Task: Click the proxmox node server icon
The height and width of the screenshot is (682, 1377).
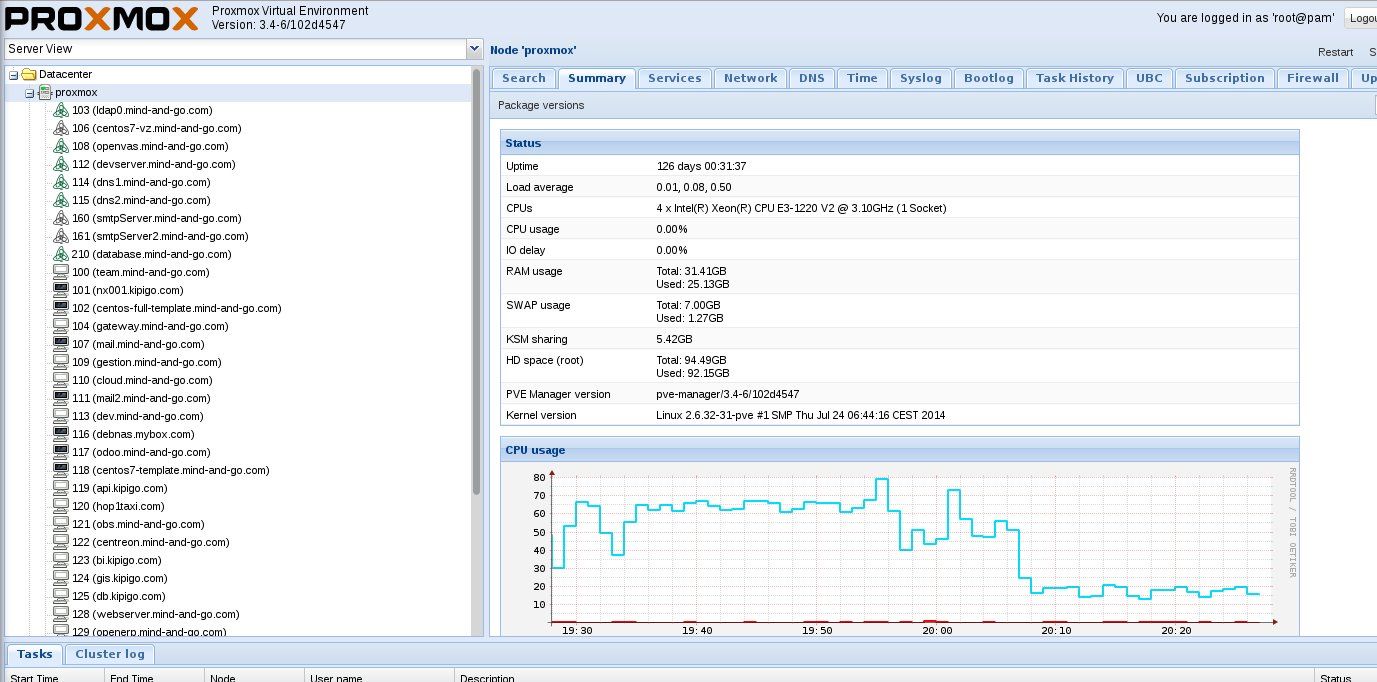Action: point(45,92)
